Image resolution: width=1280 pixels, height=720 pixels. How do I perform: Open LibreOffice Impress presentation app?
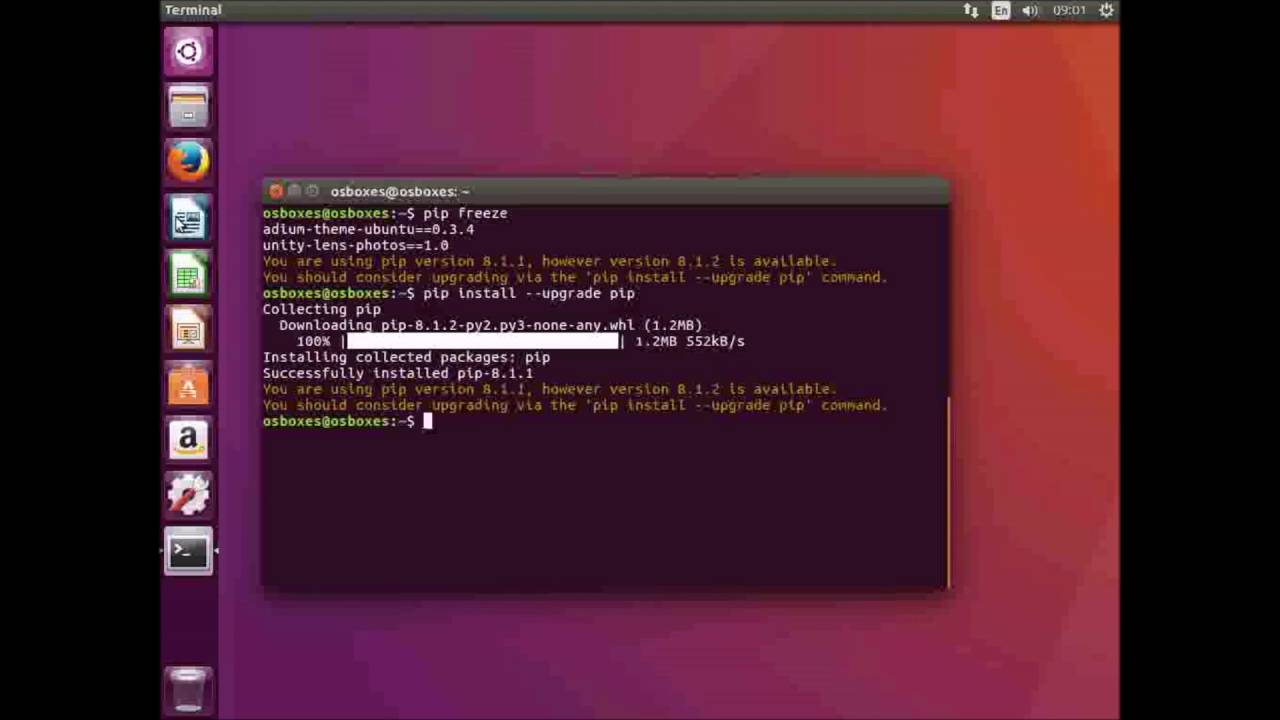point(188,329)
